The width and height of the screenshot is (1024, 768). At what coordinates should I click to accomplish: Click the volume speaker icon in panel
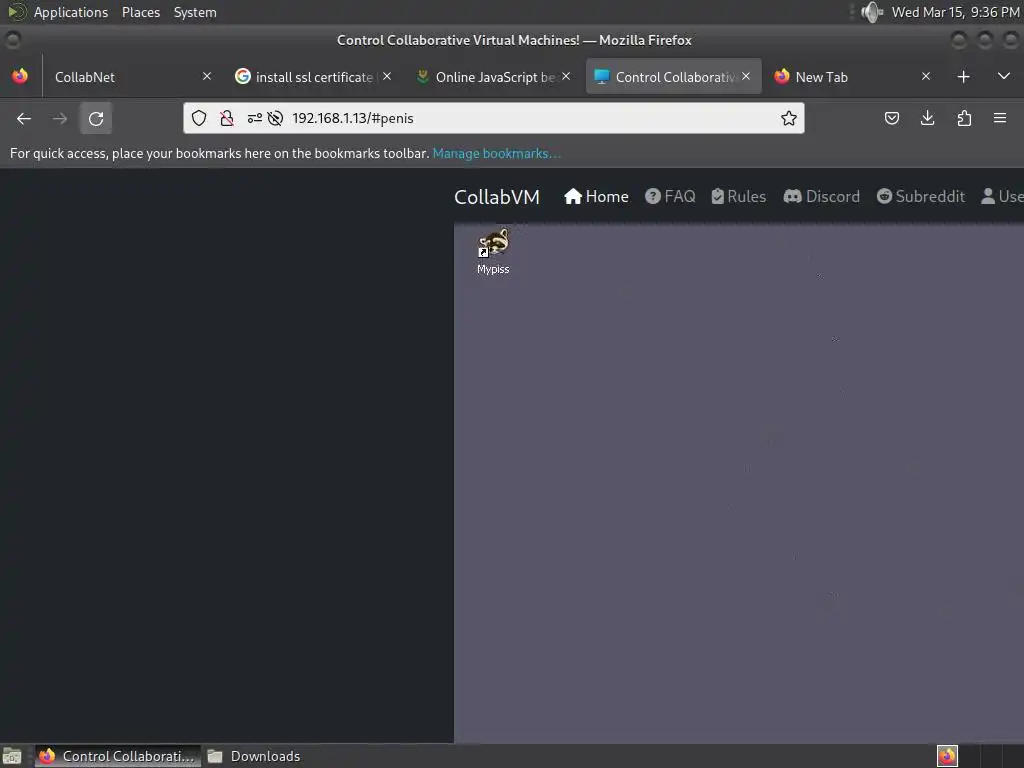point(872,12)
